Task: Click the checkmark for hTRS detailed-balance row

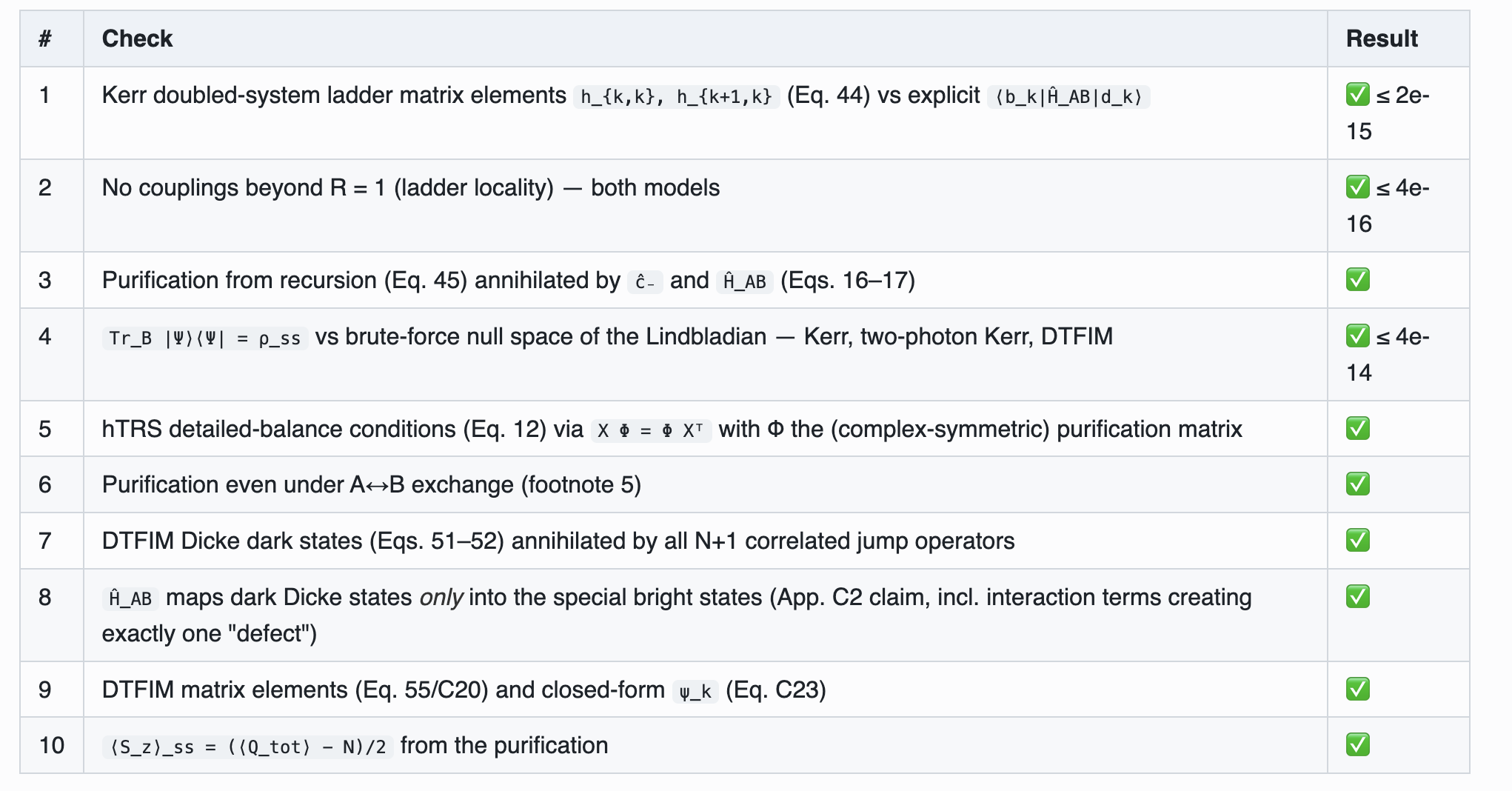Action: point(1358,429)
